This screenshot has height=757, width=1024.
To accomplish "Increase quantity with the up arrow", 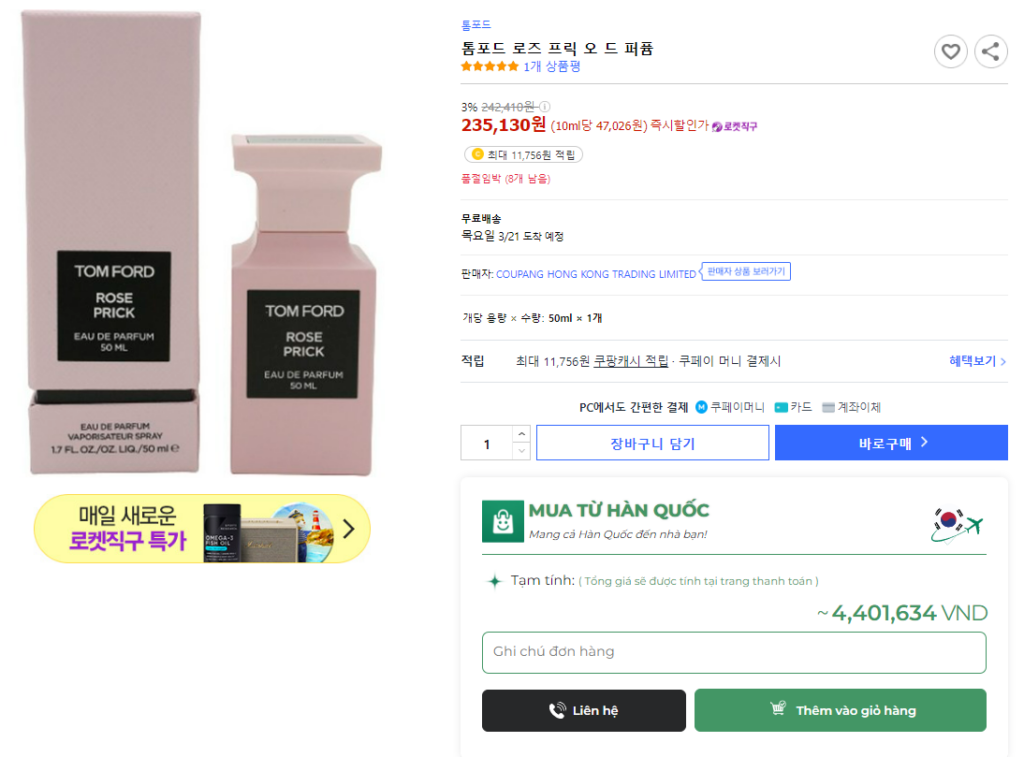I will click(x=521, y=434).
